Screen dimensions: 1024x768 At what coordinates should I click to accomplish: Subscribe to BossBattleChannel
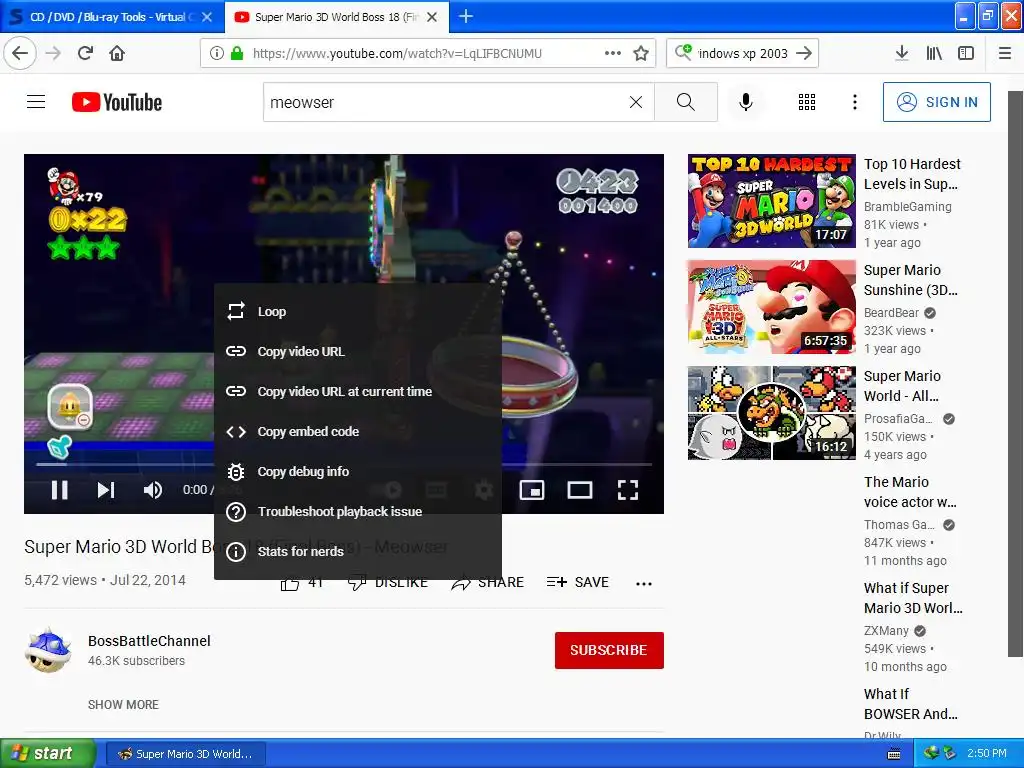point(609,650)
